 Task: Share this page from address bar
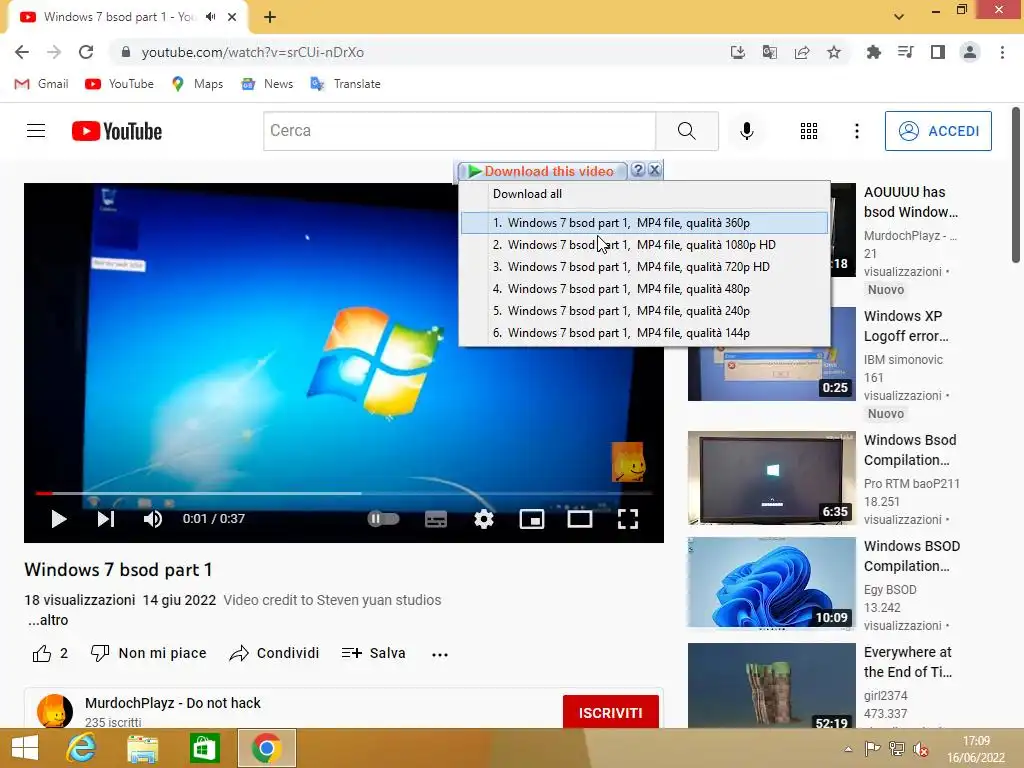tap(802, 52)
